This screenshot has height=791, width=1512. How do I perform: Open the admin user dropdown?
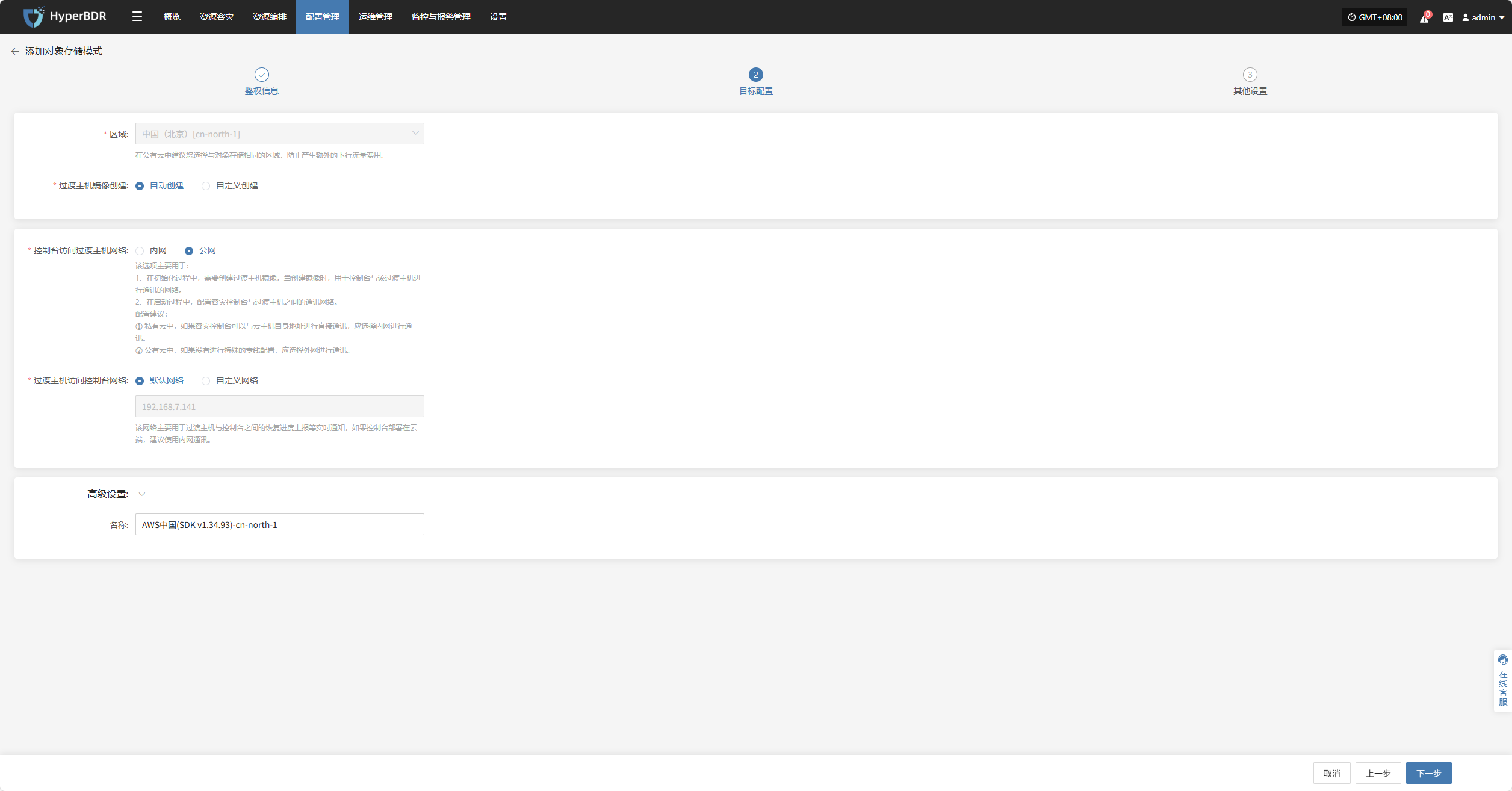[1484, 17]
